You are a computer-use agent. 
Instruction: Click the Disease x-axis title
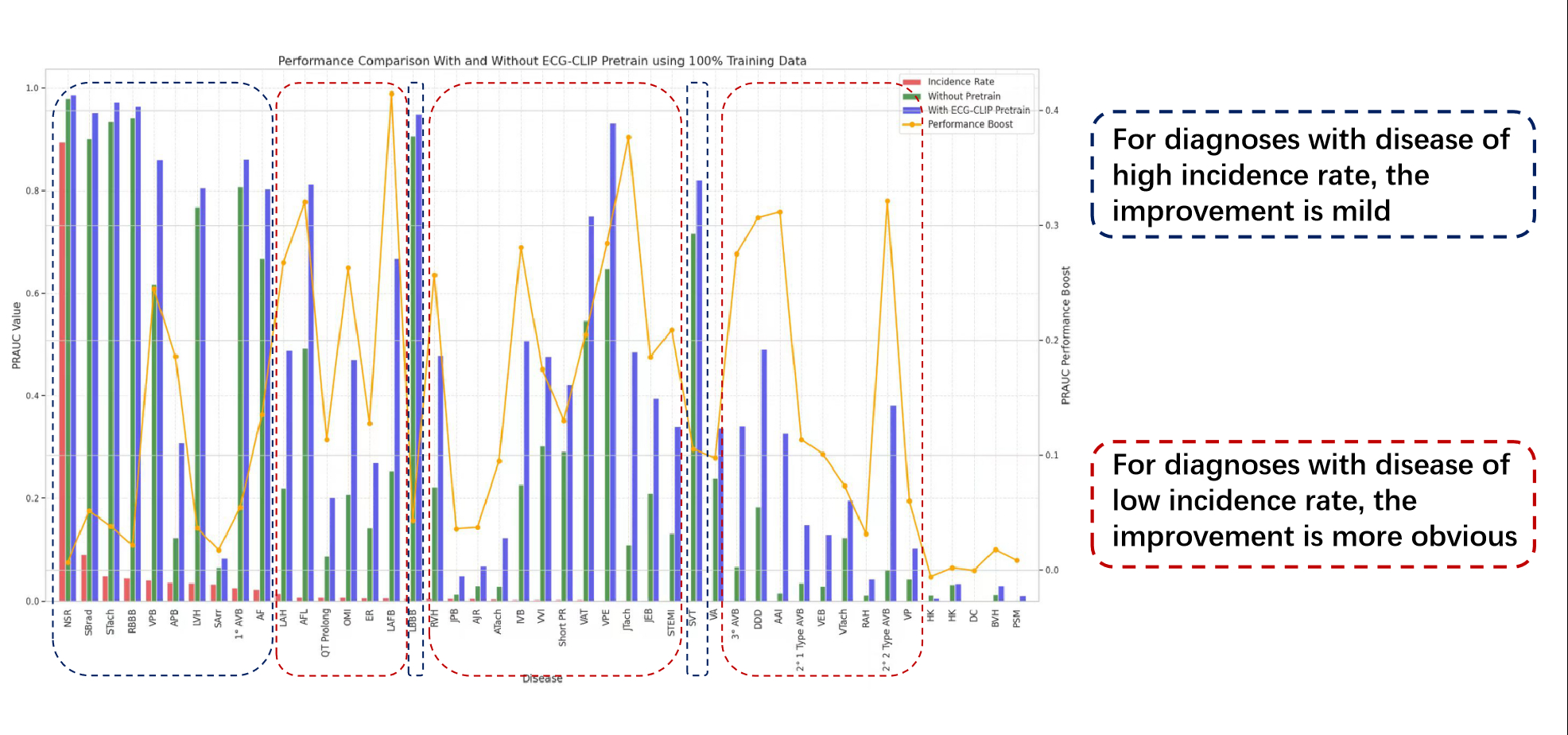[x=541, y=679]
